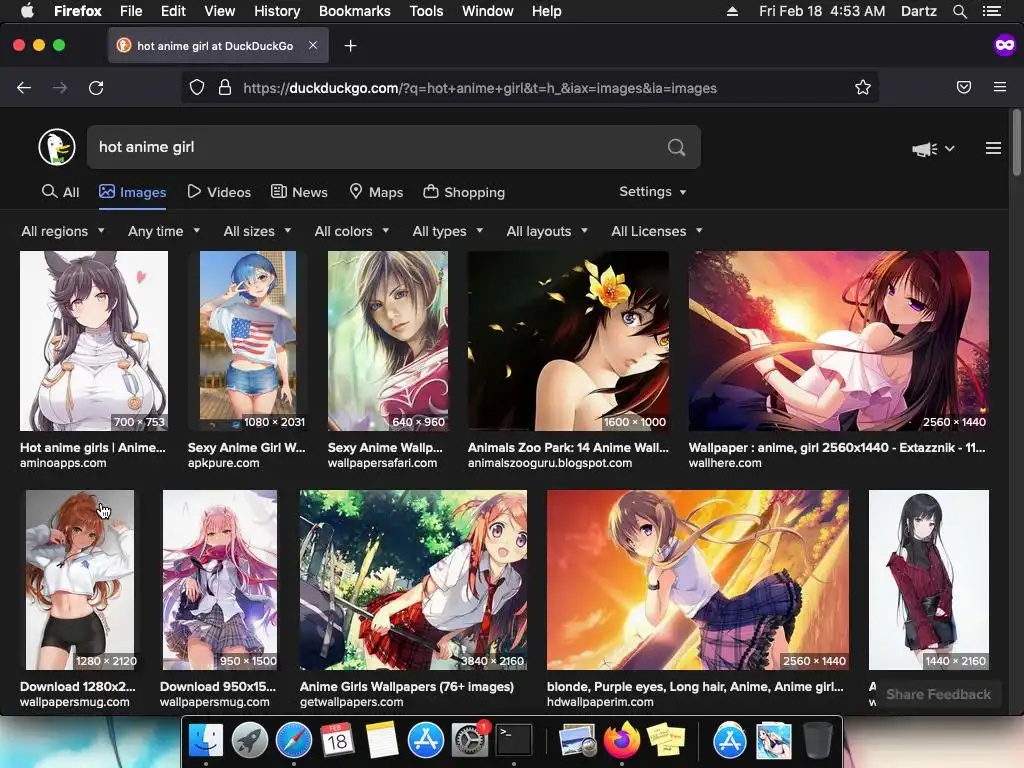Switch to News tab
The image size is (1024, 768).
(299, 192)
